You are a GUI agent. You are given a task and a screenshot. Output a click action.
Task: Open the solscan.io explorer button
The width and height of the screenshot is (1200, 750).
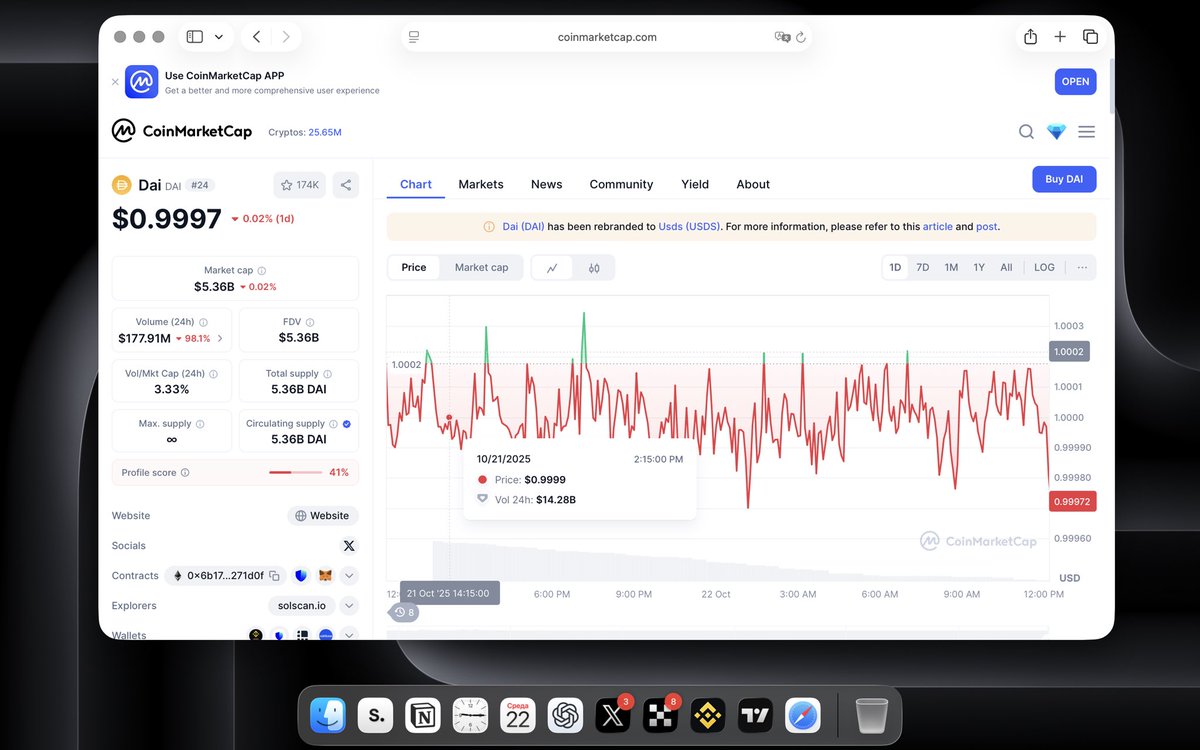301,606
